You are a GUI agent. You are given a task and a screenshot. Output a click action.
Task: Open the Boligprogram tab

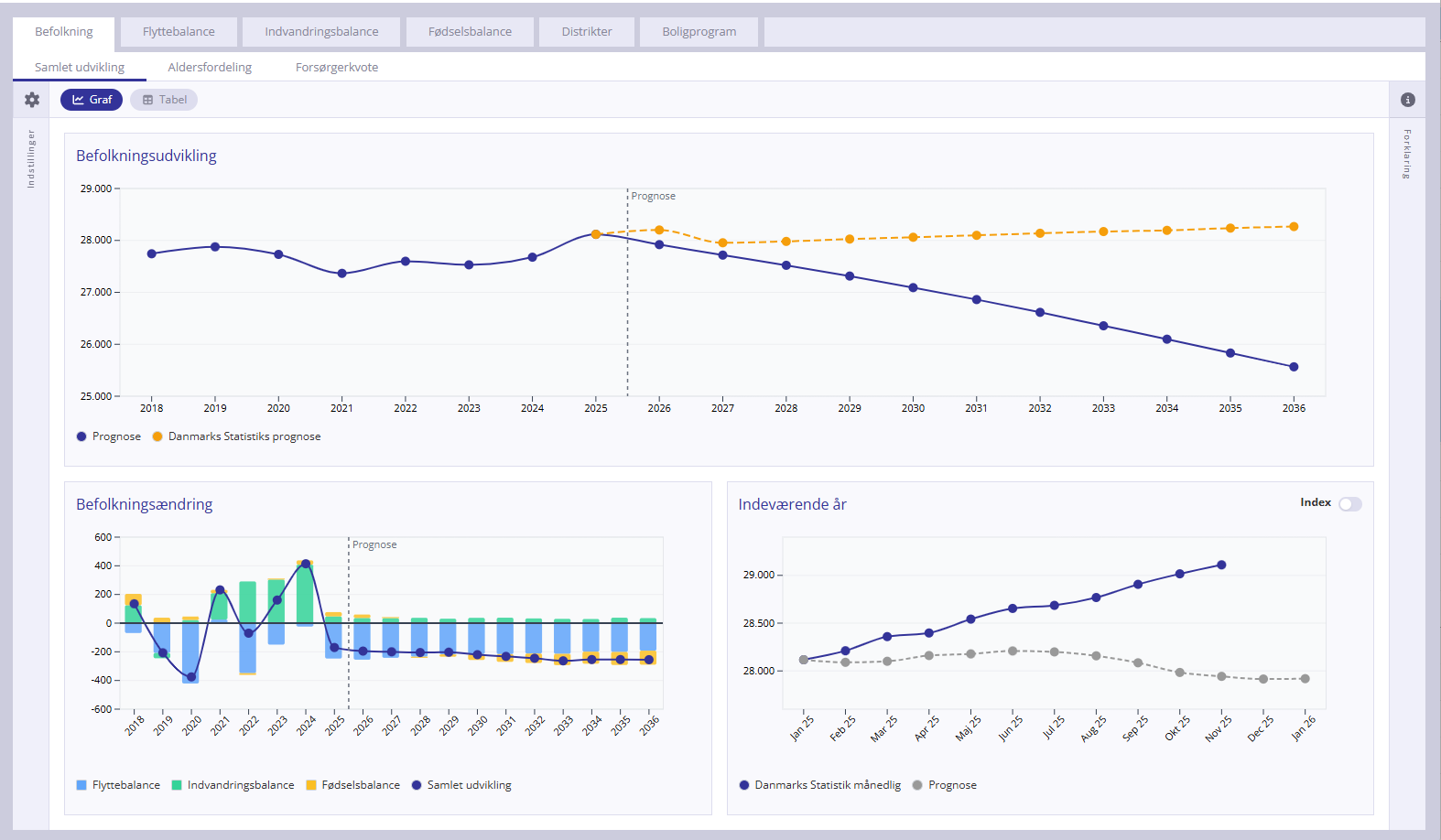(x=699, y=32)
